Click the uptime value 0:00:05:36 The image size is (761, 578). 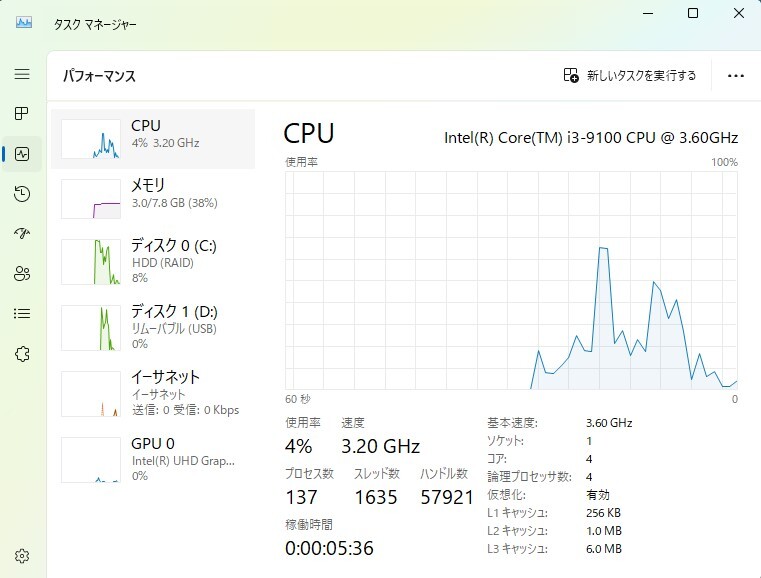click(x=329, y=548)
